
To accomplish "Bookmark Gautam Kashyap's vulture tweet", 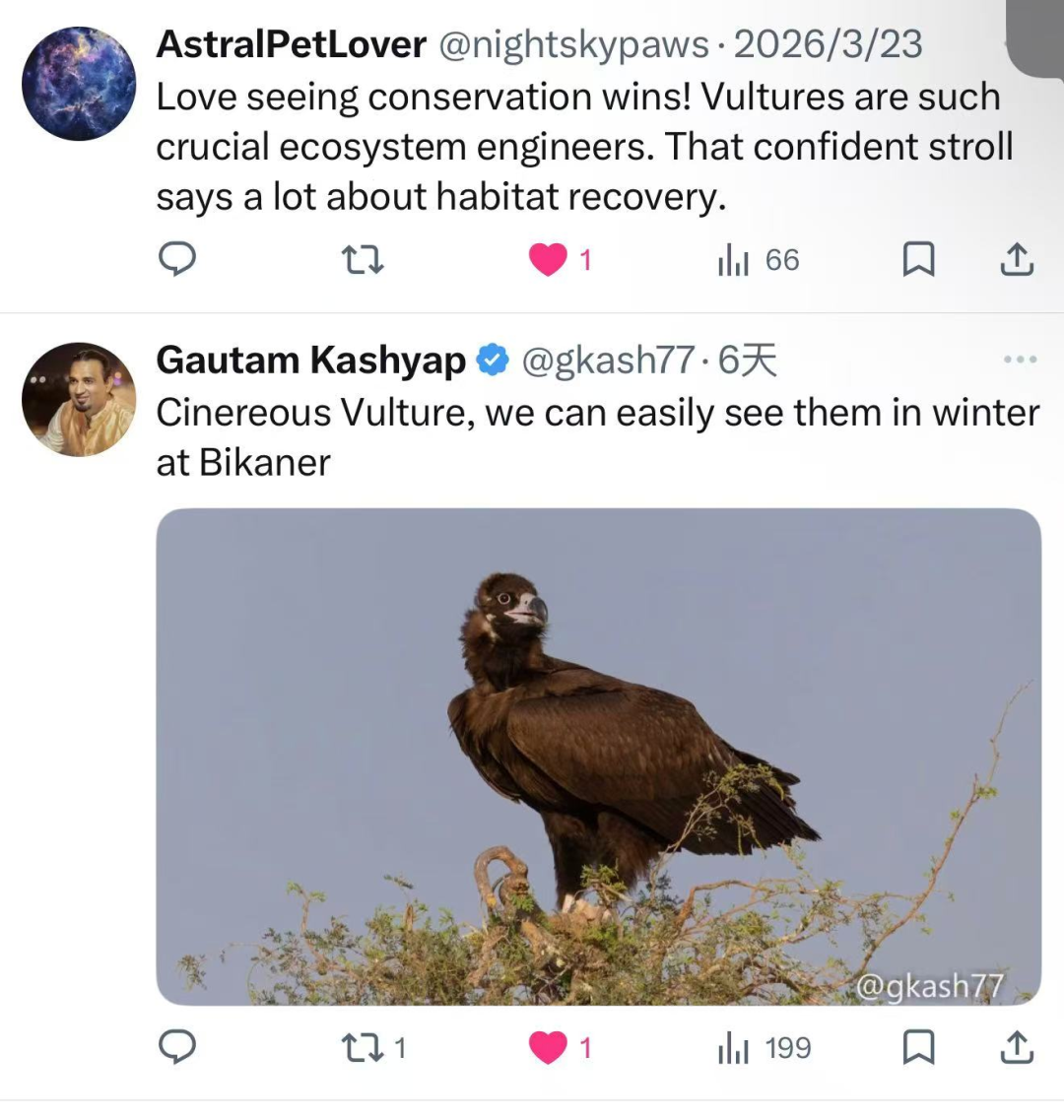I will coord(918,1047).
